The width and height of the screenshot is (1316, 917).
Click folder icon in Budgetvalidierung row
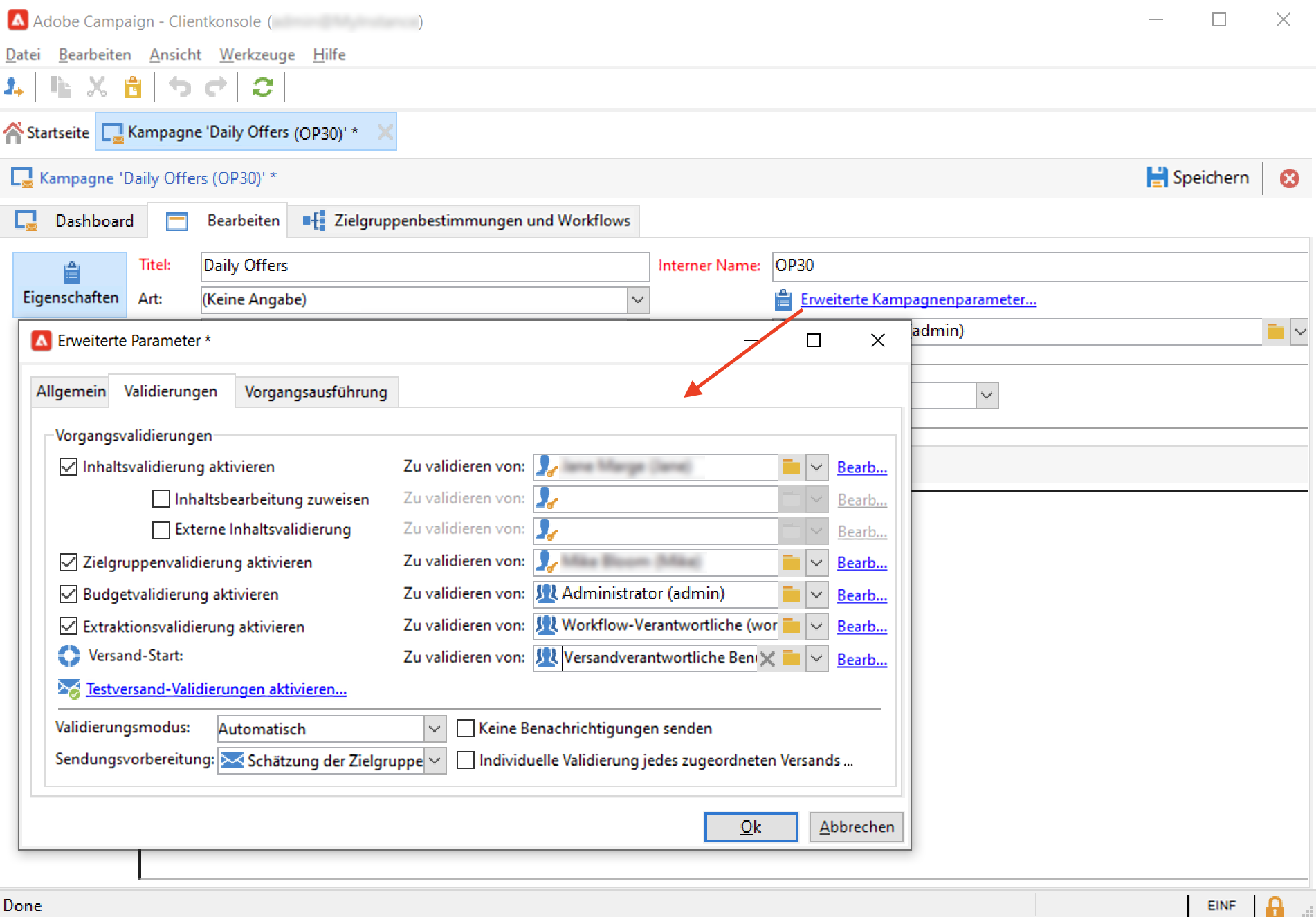[x=792, y=594]
